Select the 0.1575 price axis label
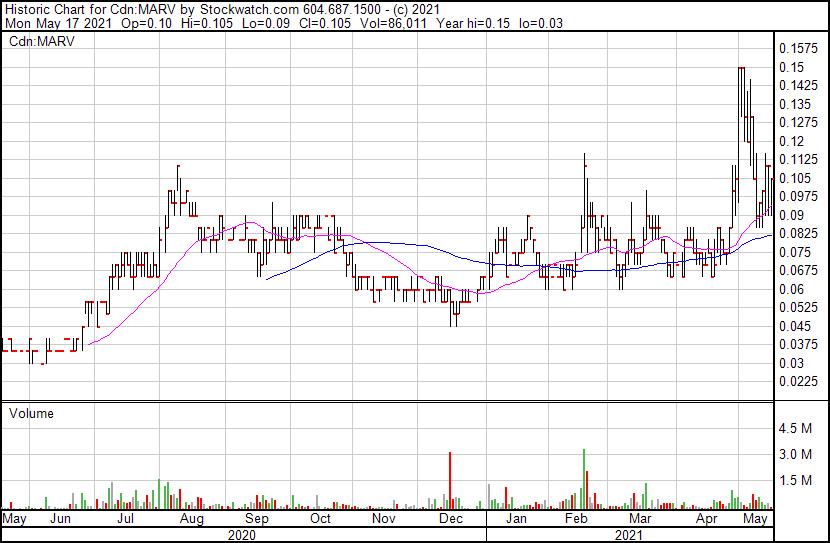Image resolution: width=830 pixels, height=543 pixels. (x=798, y=48)
